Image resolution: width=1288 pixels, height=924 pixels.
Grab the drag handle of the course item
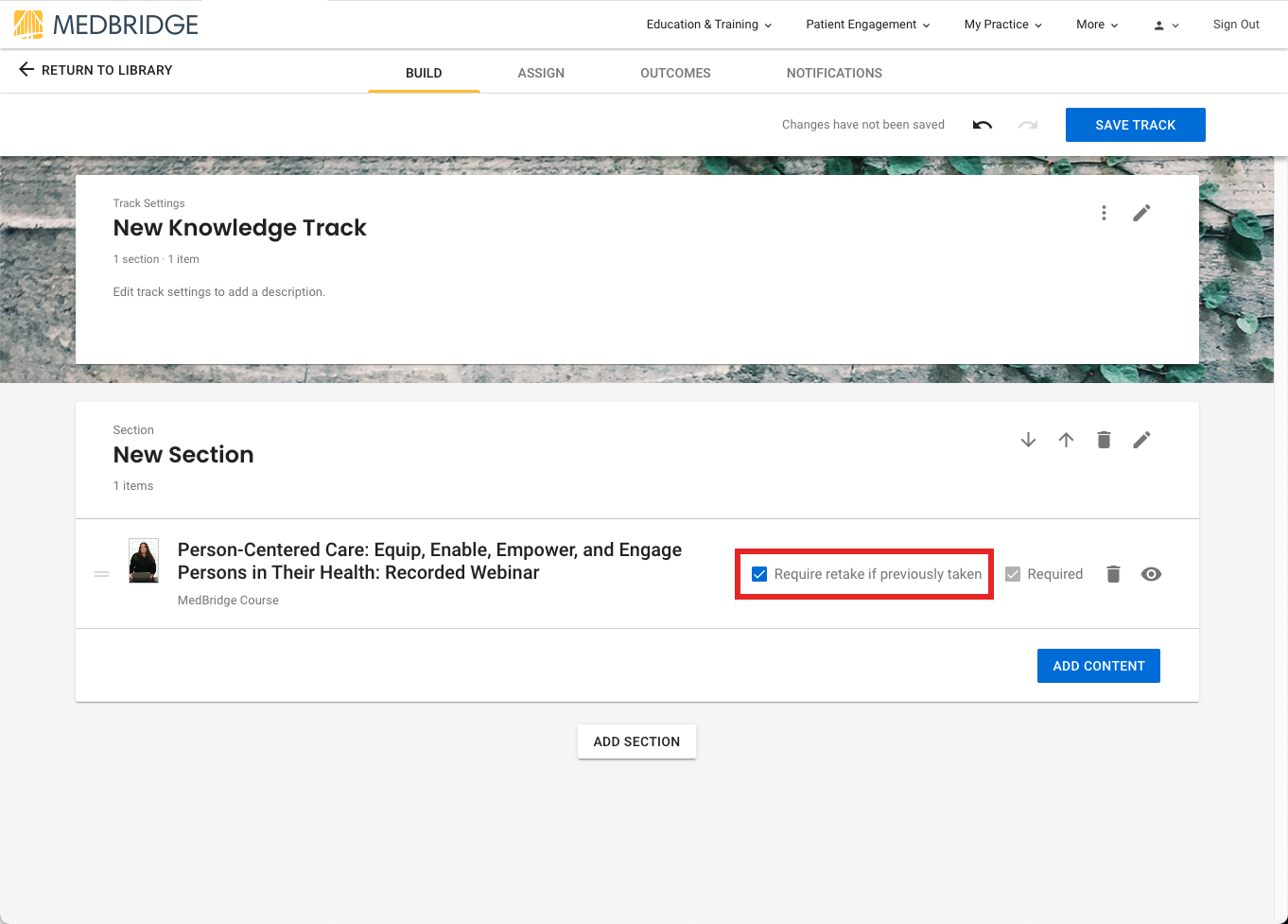click(102, 574)
